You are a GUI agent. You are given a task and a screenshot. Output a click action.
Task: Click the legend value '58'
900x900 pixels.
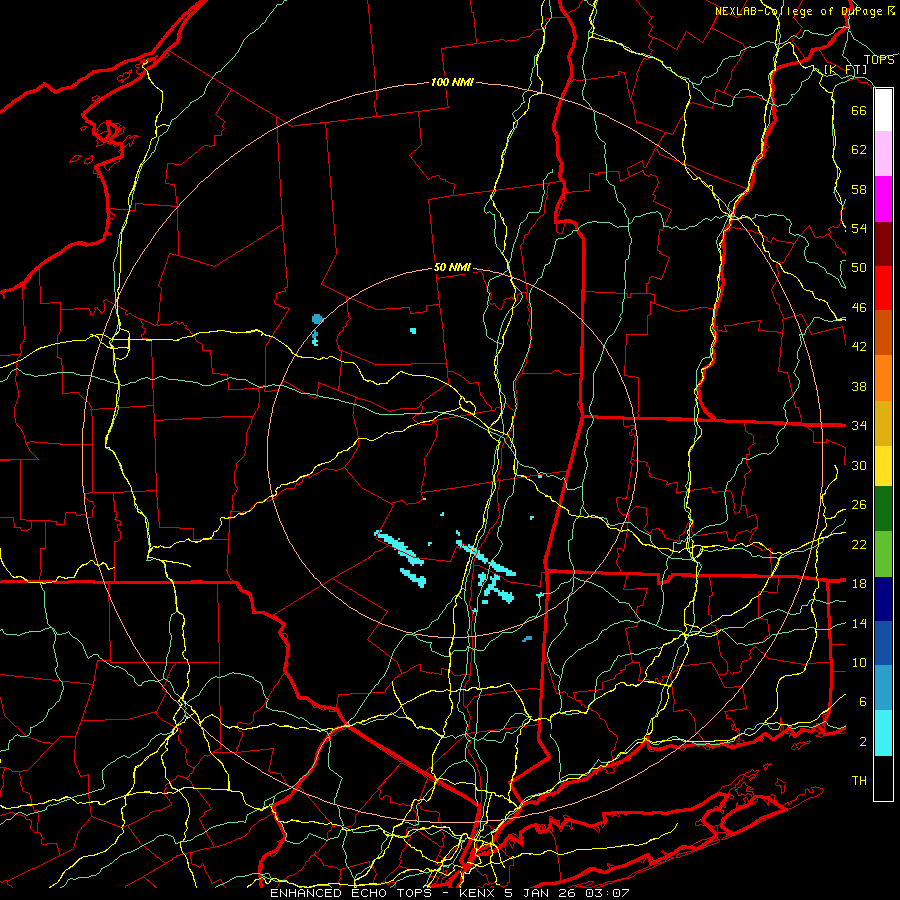[859, 189]
